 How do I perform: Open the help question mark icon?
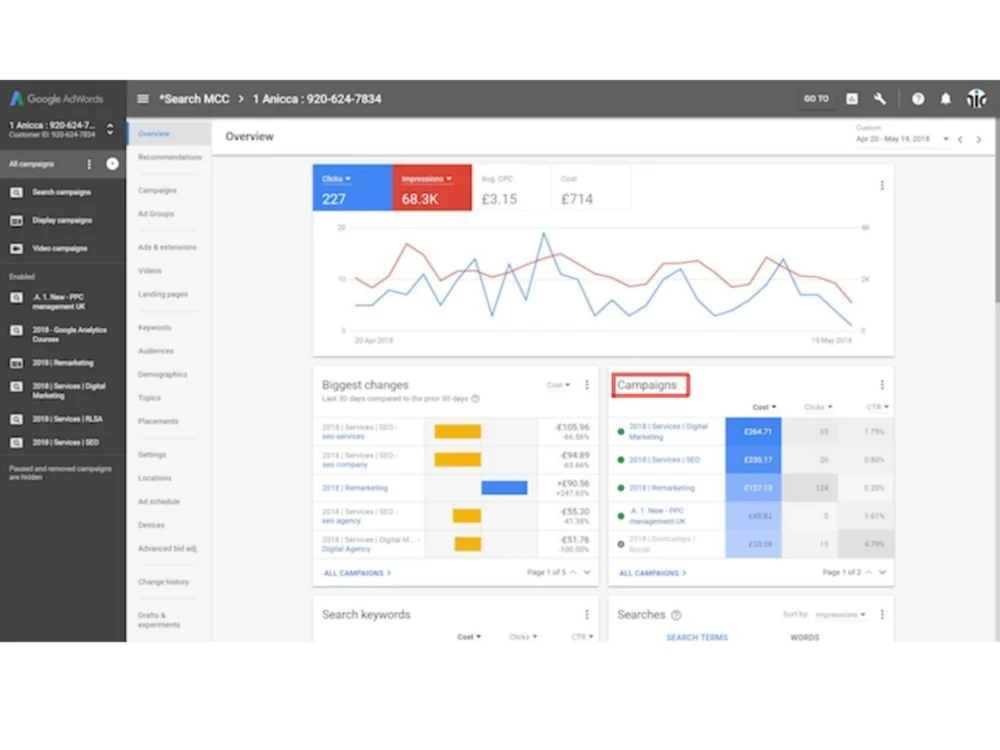[918, 99]
